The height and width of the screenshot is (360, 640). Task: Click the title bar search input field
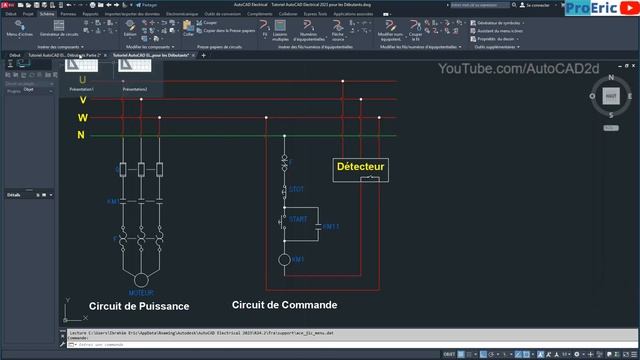click(x=480, y=5)
